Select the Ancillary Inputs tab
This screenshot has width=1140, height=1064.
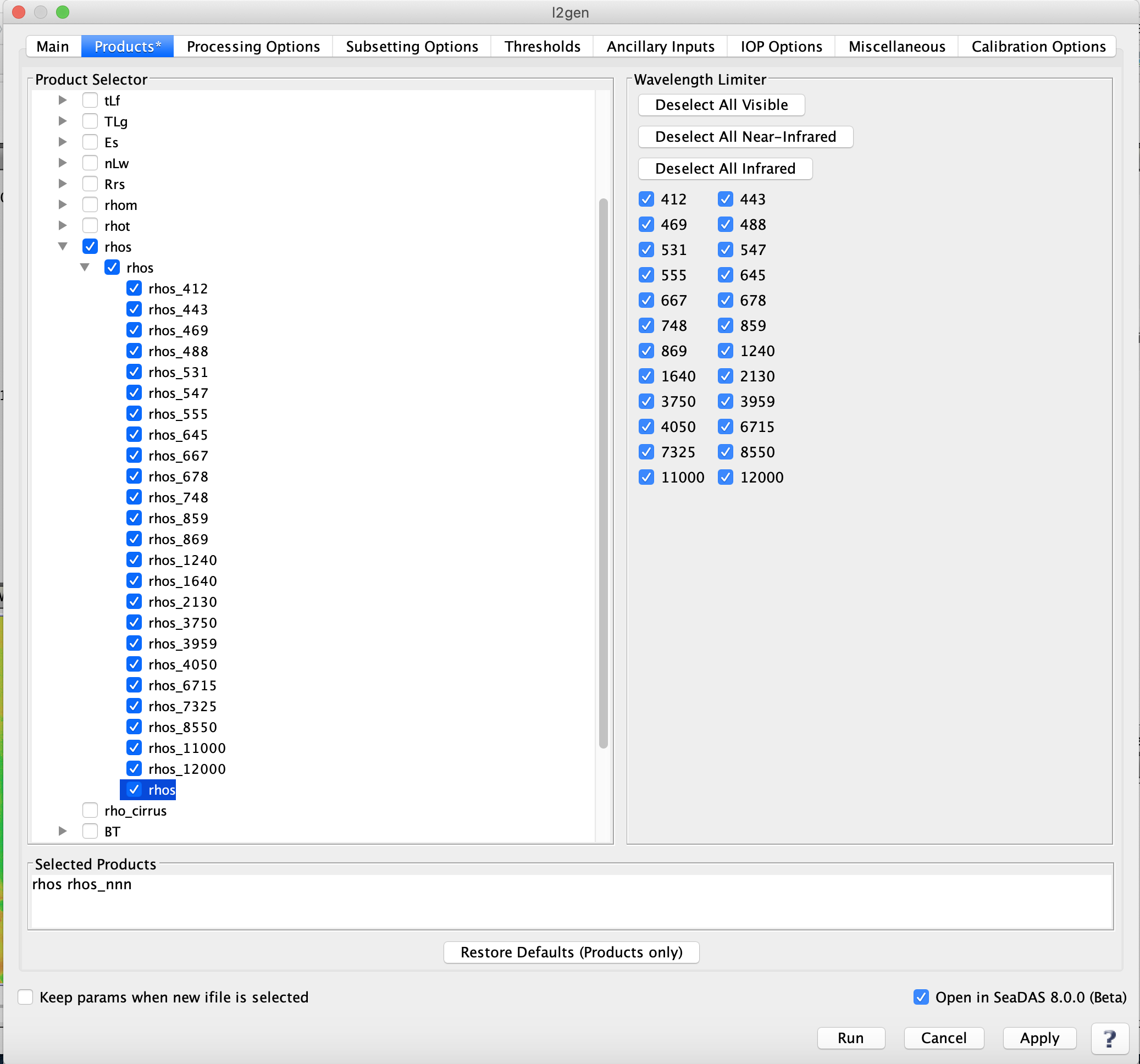pyautogui.click(x=660, y=47)
